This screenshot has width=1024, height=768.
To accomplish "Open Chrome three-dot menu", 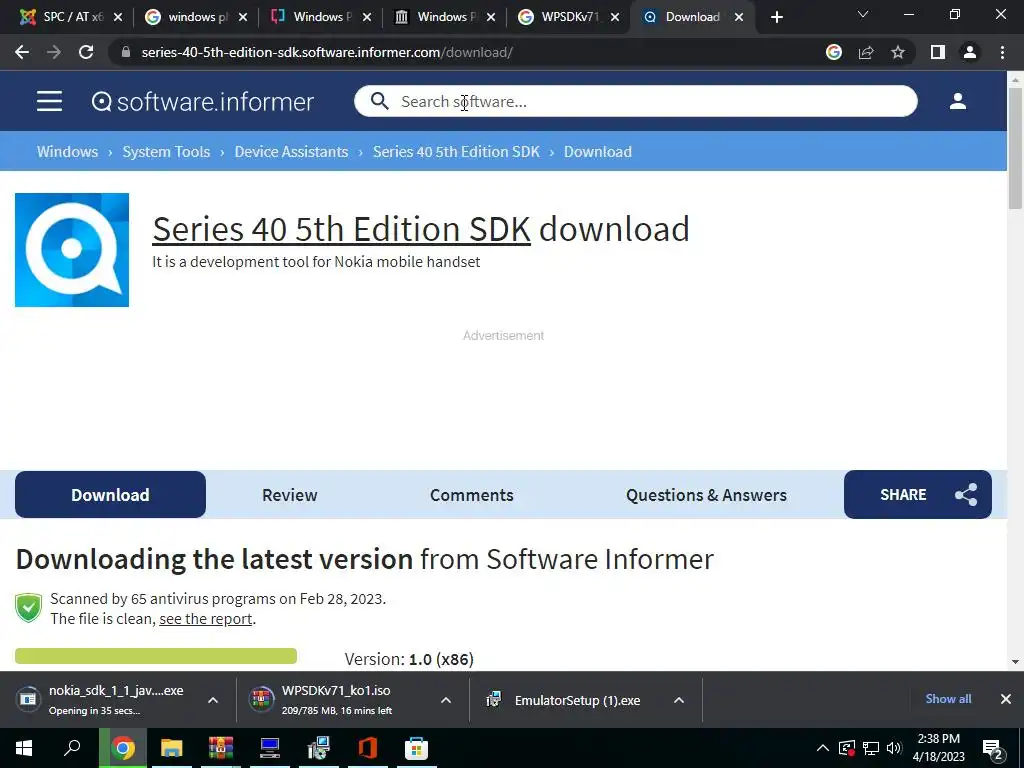I will [1002, 52].
